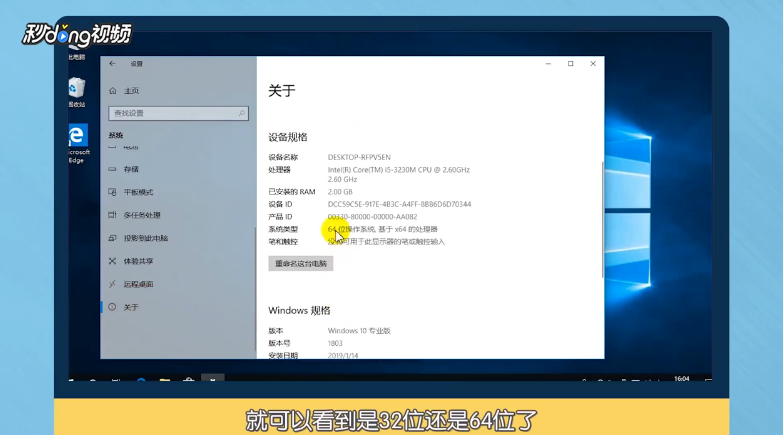This screenshot has height=435, width=783.
Task: Click the 笔和触控 label
Action: pyautogui.click(x=283, y=242)
